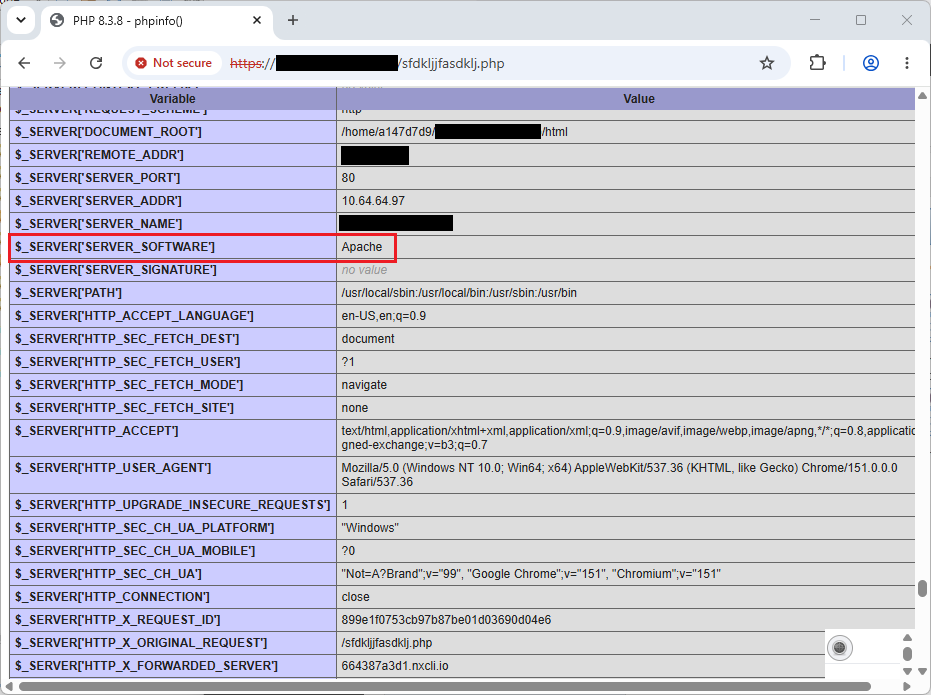Click the $_SERVER['HTTP_ACCEPT'] cell
The width and height of the screenshot is (931, 695).
pyautogui.click(x=173, y=438)
